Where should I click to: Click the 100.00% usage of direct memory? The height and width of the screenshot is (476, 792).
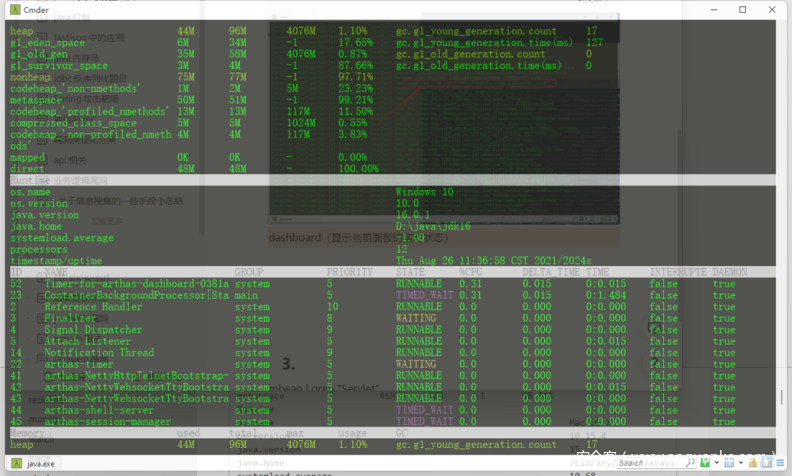point(358,169)
